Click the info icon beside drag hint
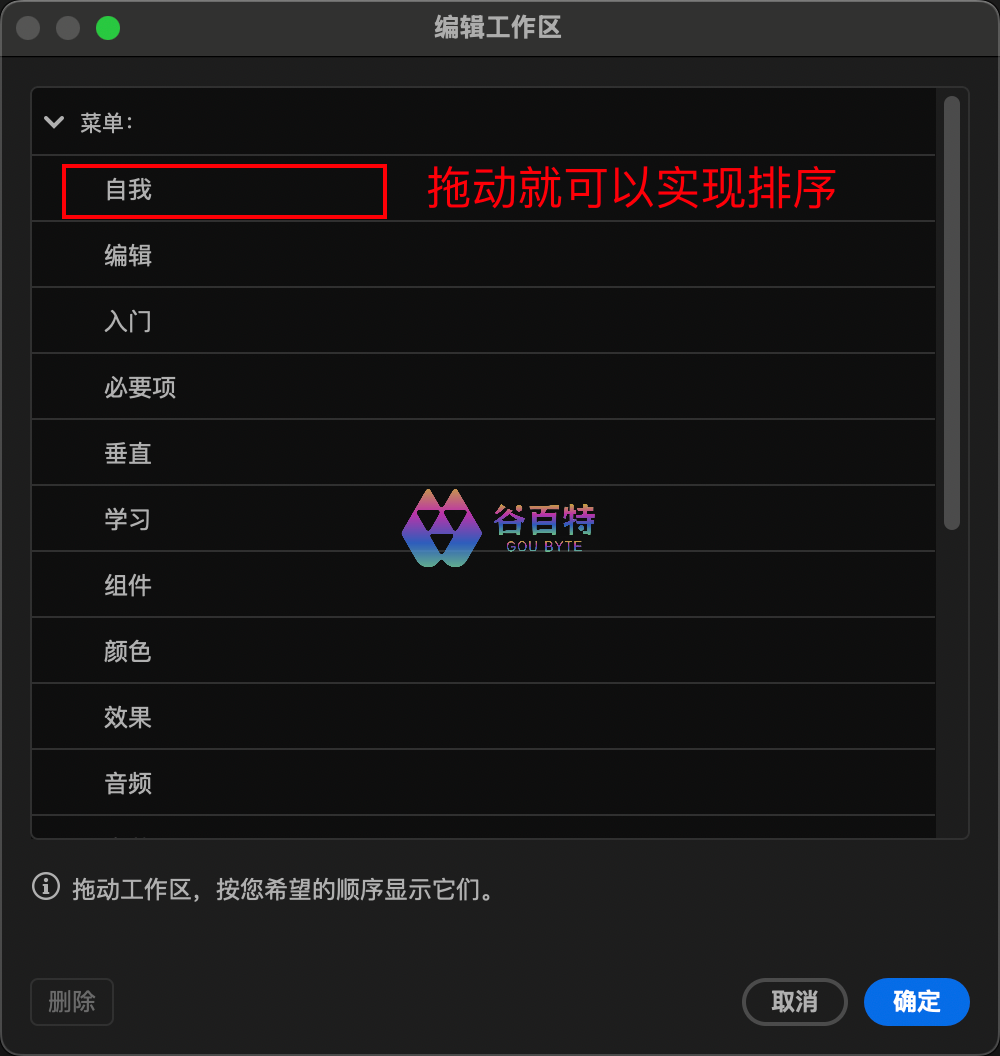The width and height of the screenshot is (1000, 1056). (x=46, y=887)
